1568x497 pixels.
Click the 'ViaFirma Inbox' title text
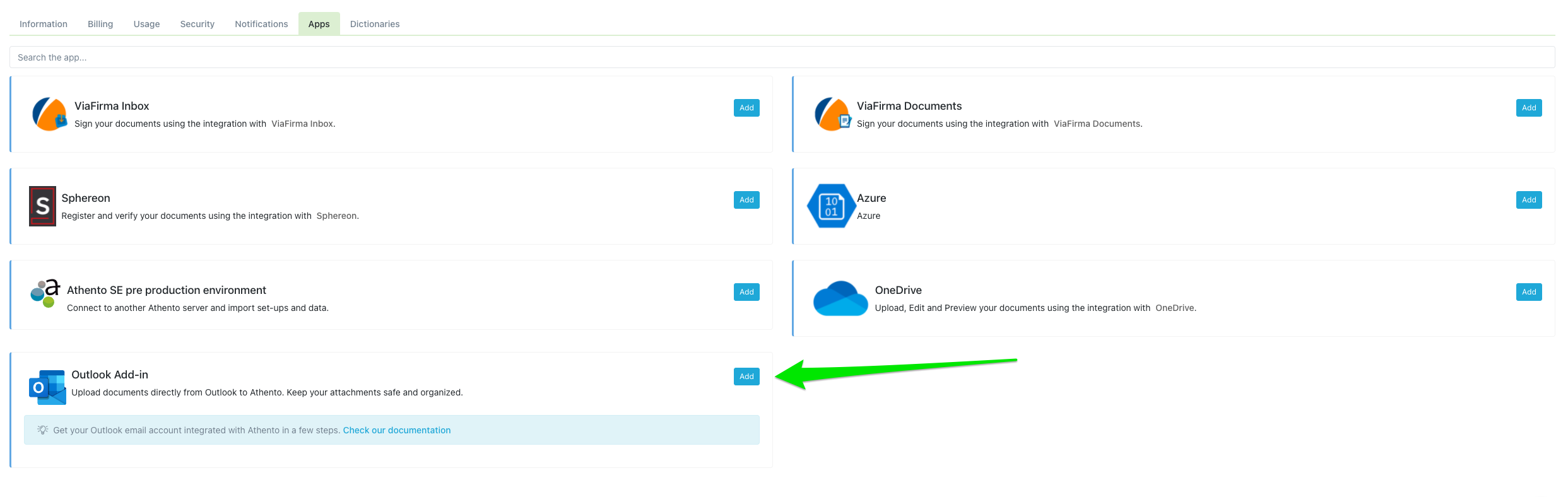click(112, 106)
